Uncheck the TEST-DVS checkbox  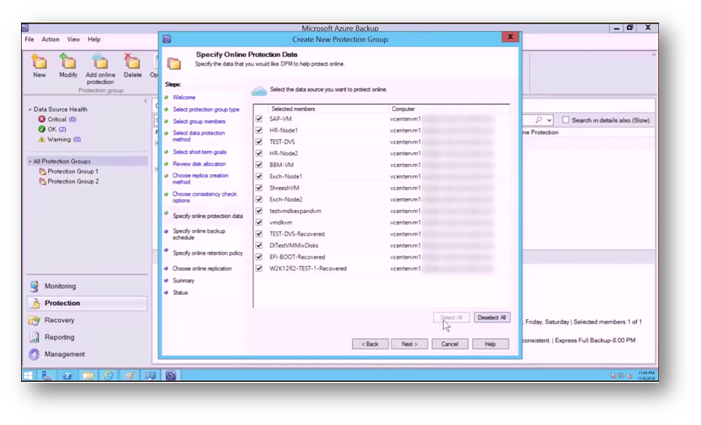(x=259, y=142)
